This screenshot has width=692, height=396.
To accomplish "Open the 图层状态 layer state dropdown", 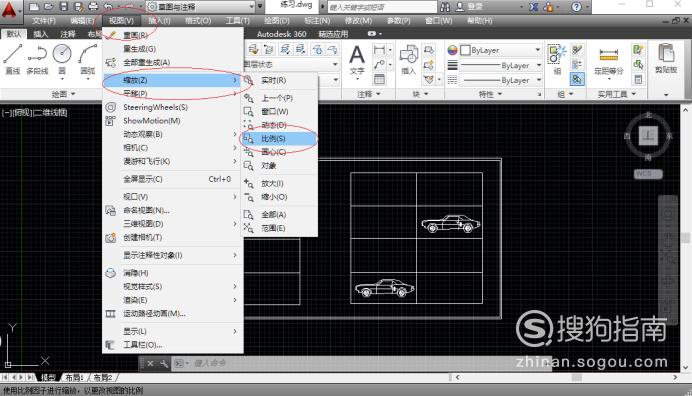I will (291, 64).
